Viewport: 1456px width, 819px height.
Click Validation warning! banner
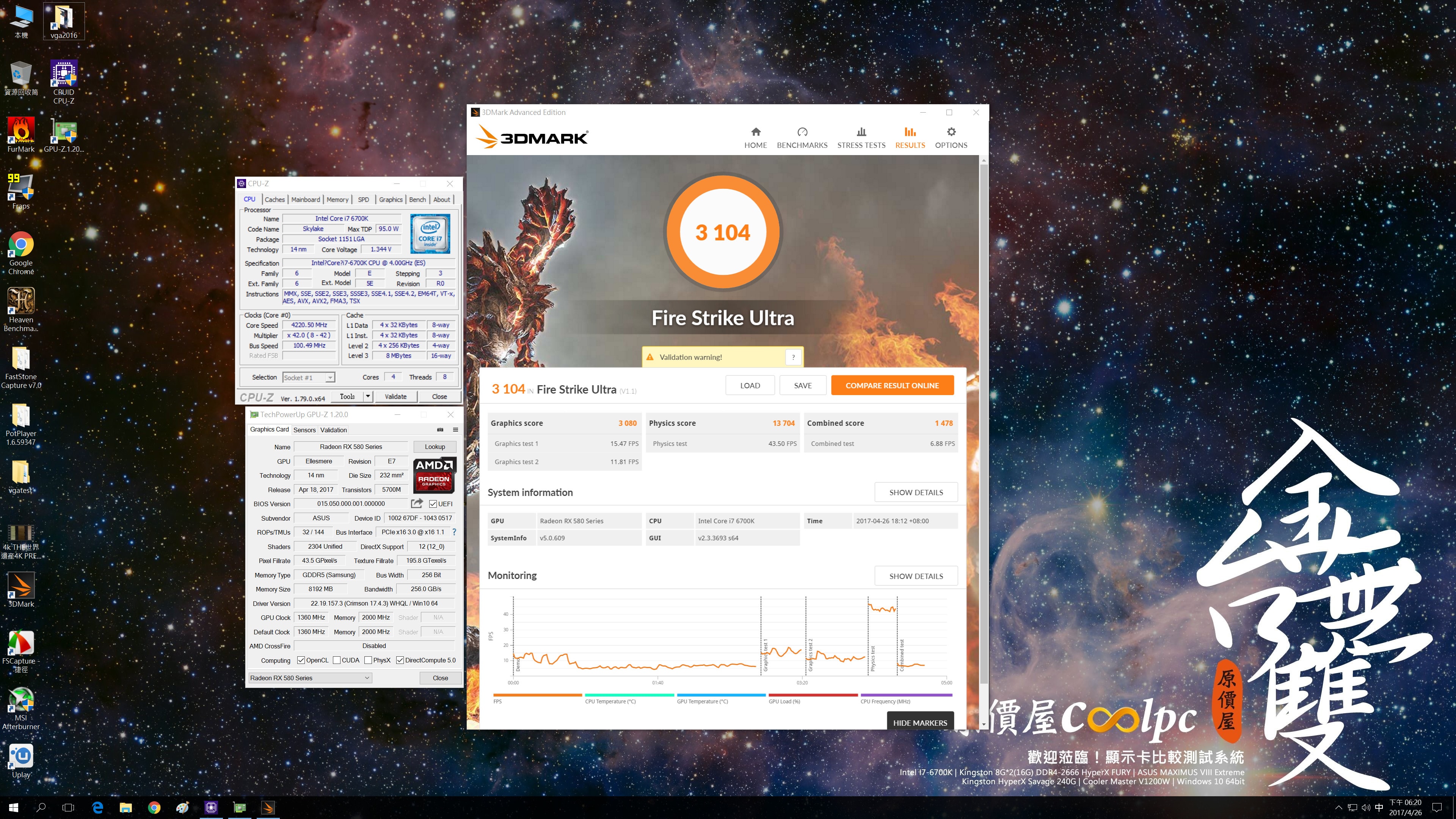click(x=722, y=357)
